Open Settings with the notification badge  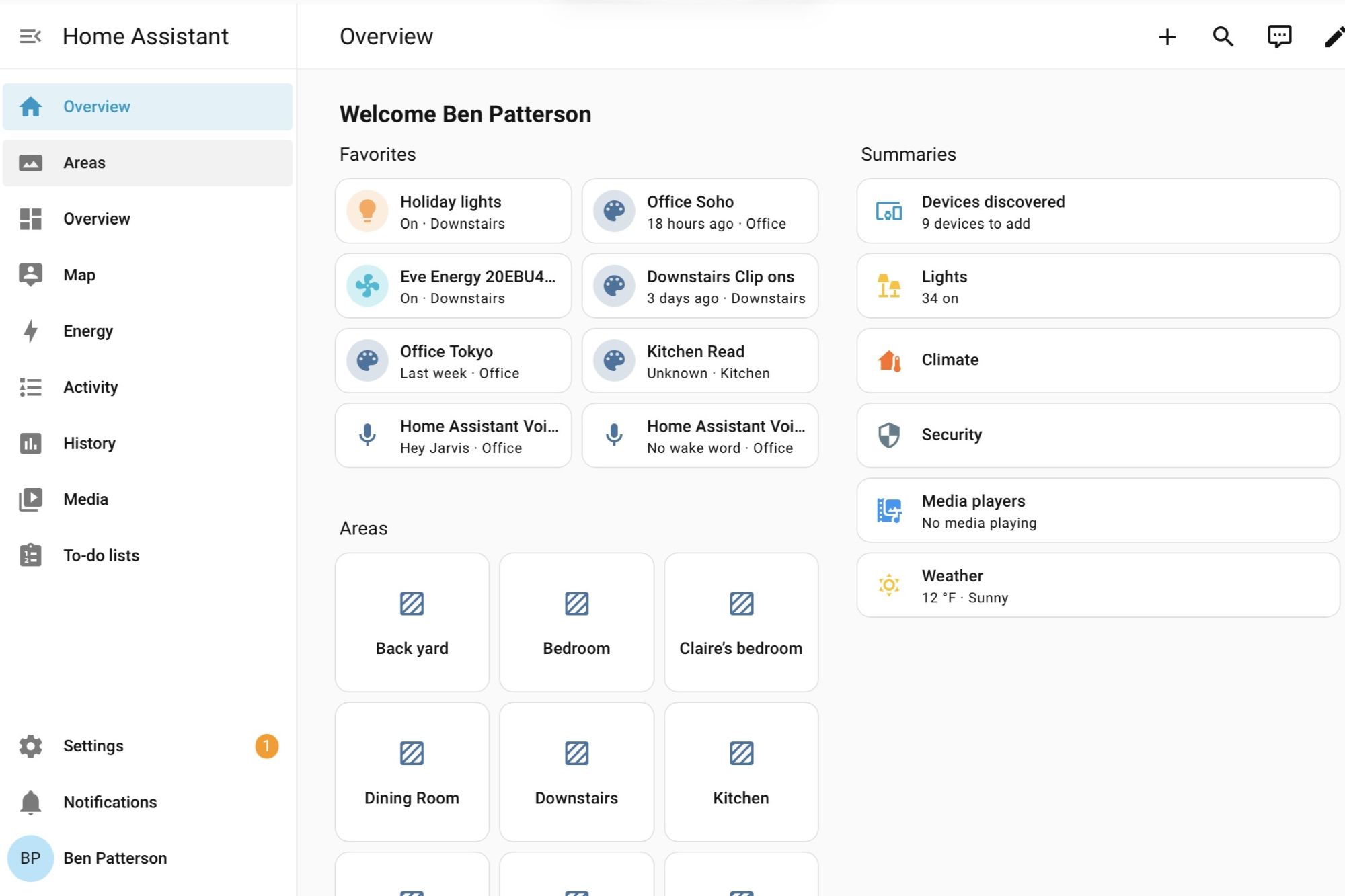pyautogui.click(x=94, y=746)
